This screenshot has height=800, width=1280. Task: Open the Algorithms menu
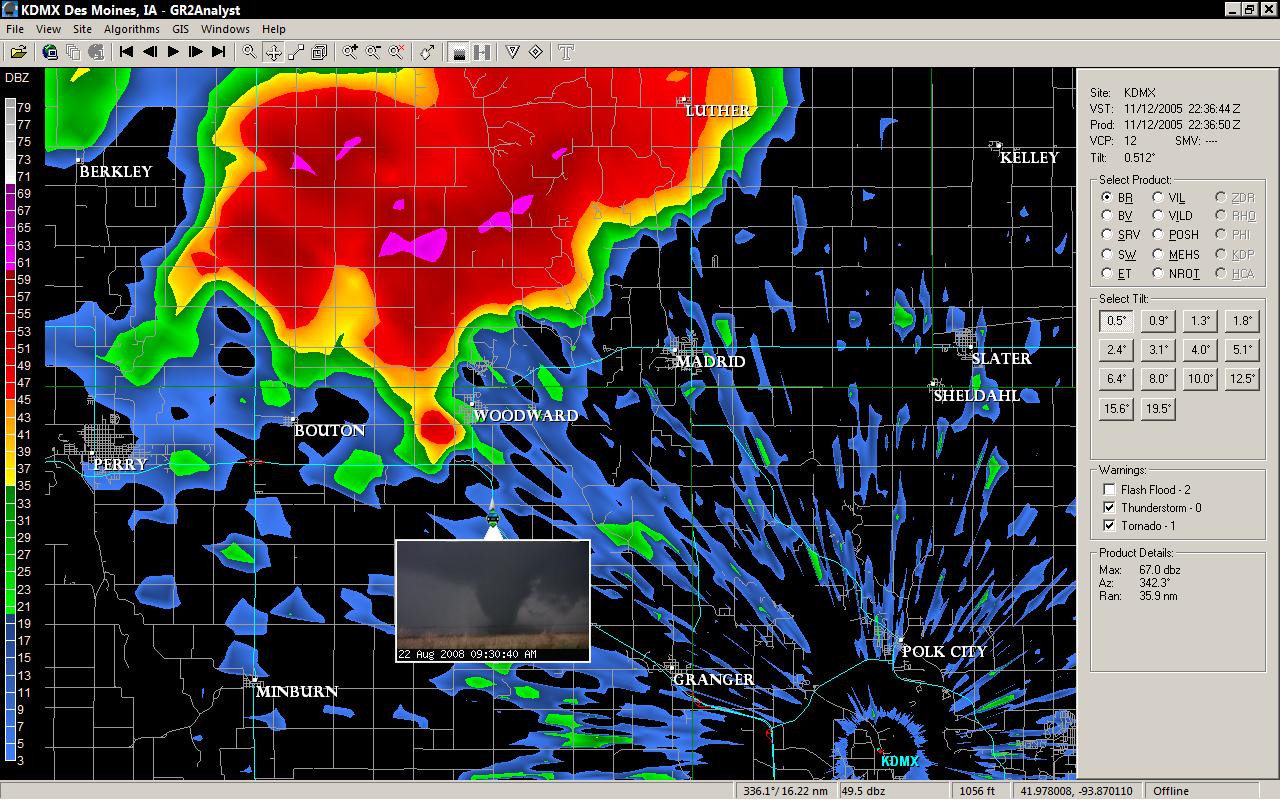(x=131, y=29)
